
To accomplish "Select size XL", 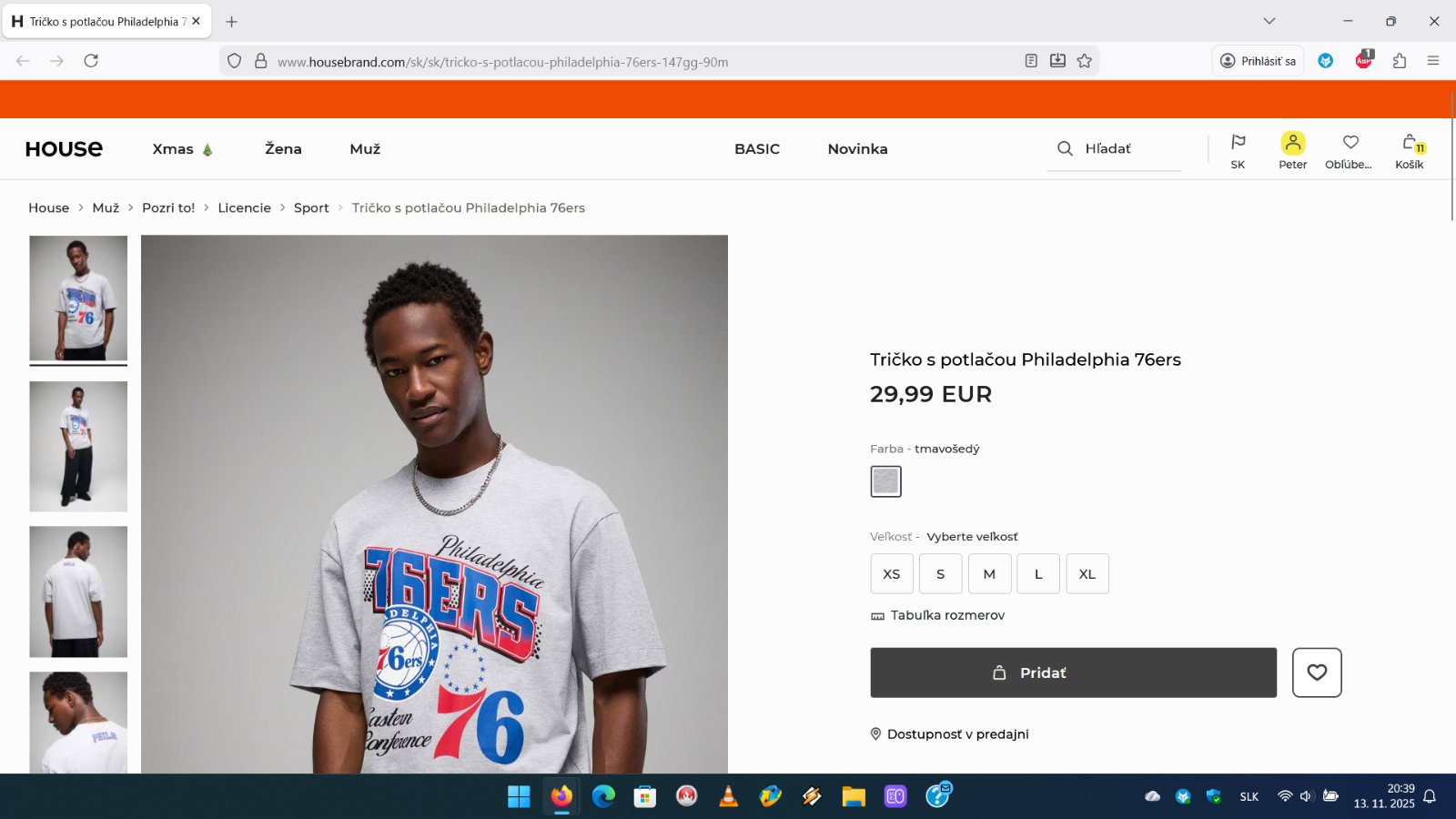I will [x=1087, y=574].
